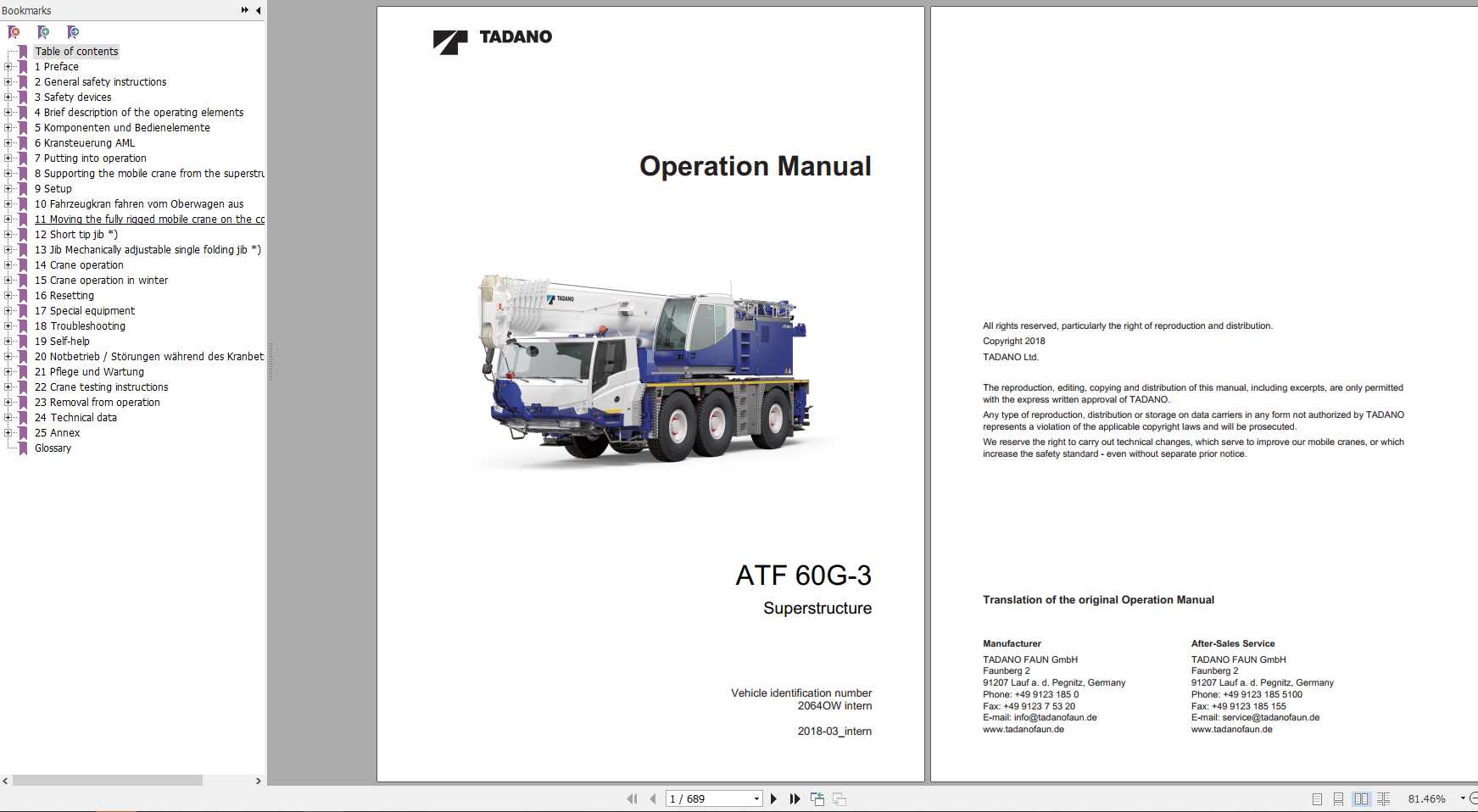This screenshot has width=1478, height=812.
Task: Open bookmark 4 Brief description of the operating elements
Action: click(x=139, y=112)
